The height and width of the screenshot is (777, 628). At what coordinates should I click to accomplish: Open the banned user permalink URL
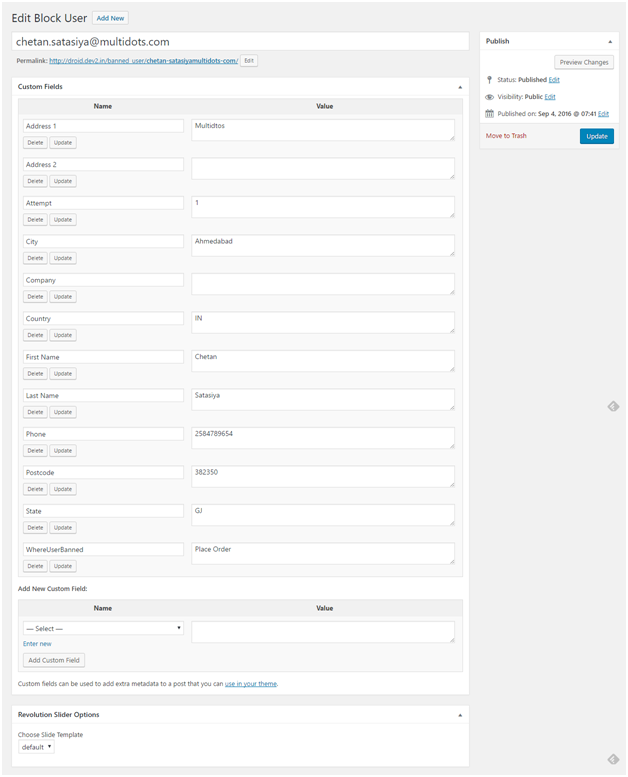(143, 61)
